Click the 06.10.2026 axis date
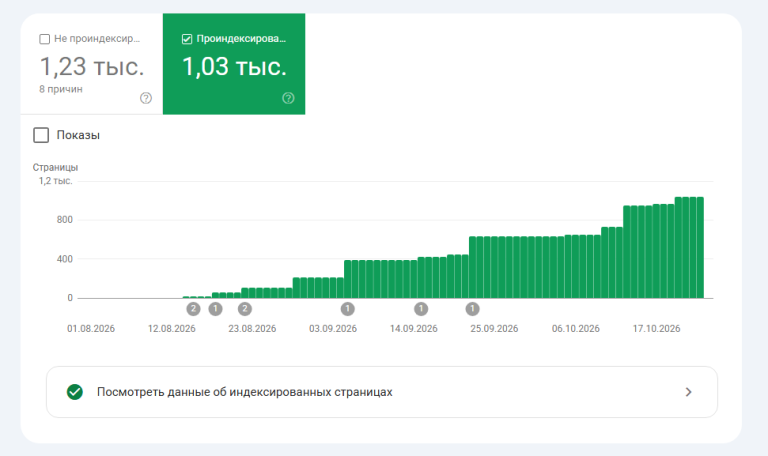The image size is (768, 456). 576,329
